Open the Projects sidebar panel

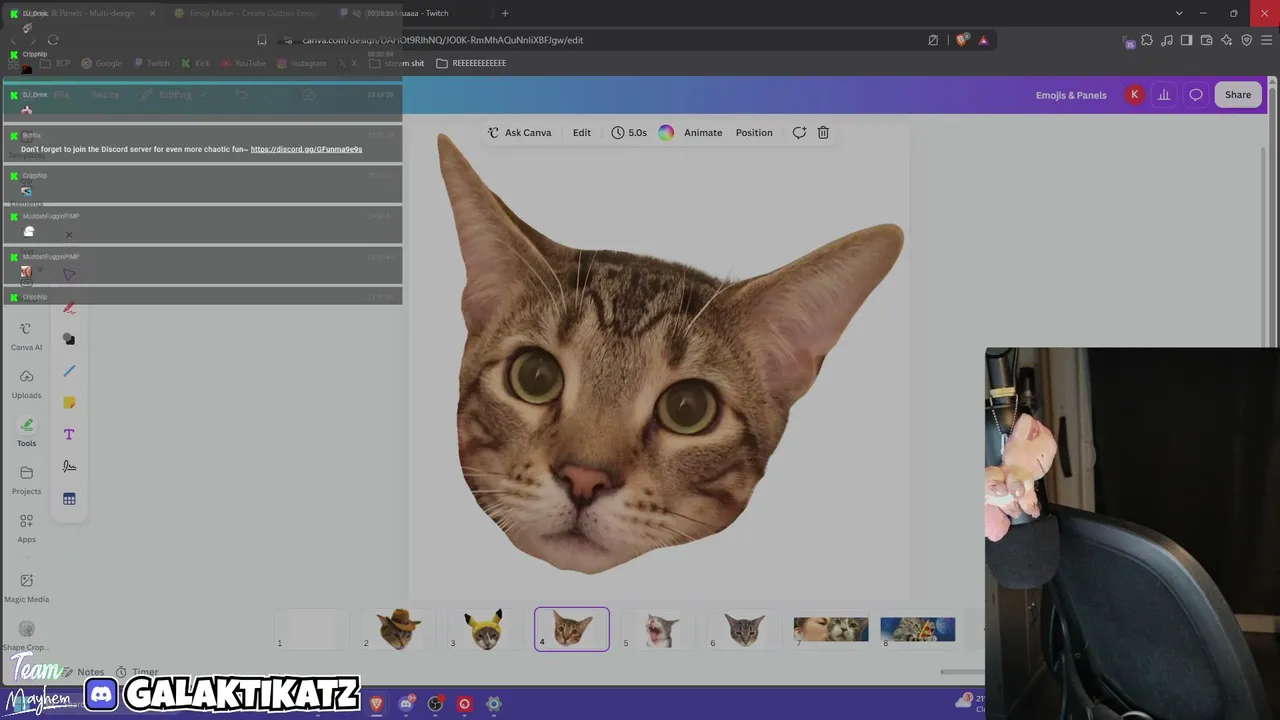[x=26, y=480]
